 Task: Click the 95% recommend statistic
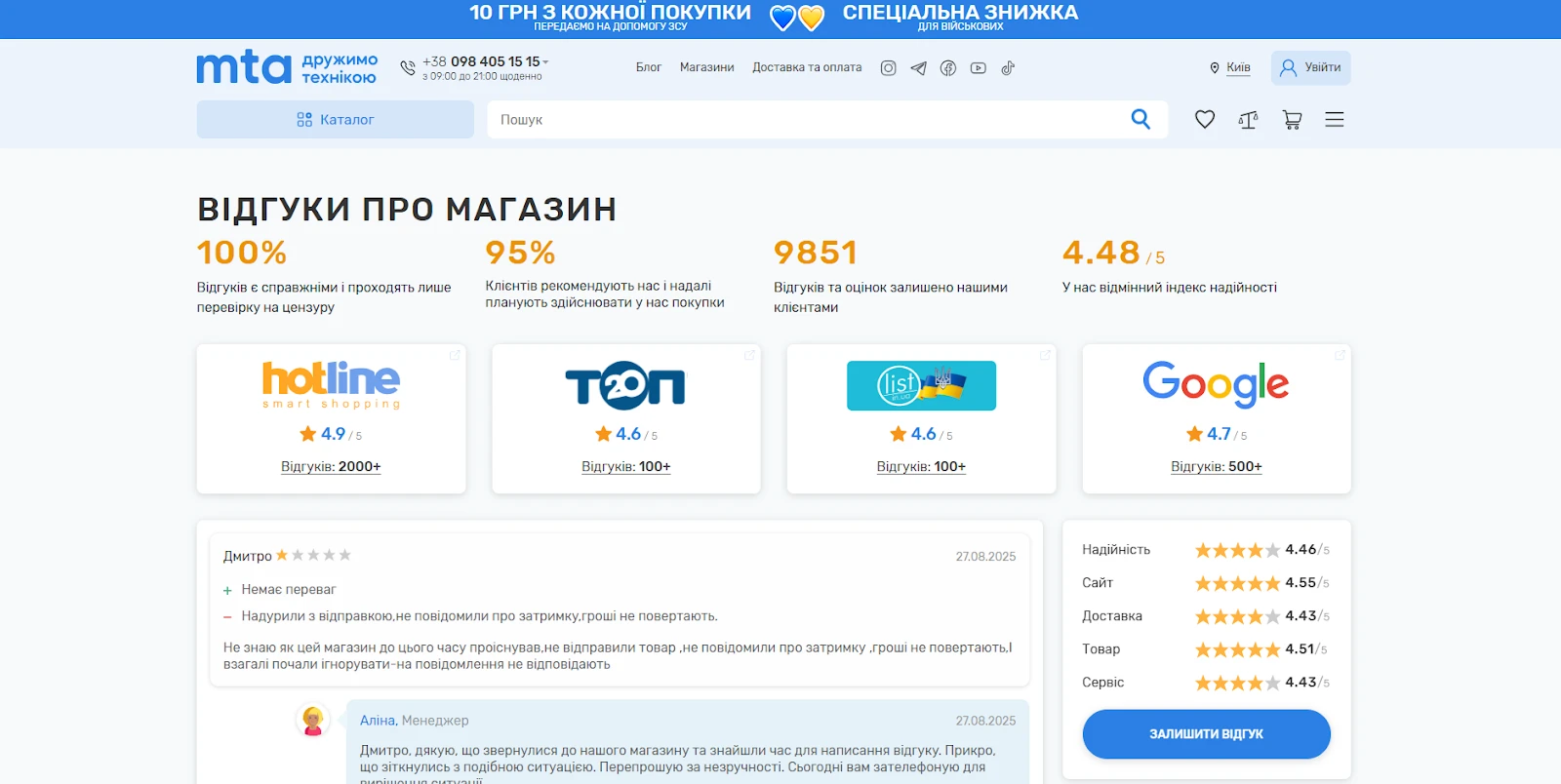pyautogui.click(x=520, y=253)
